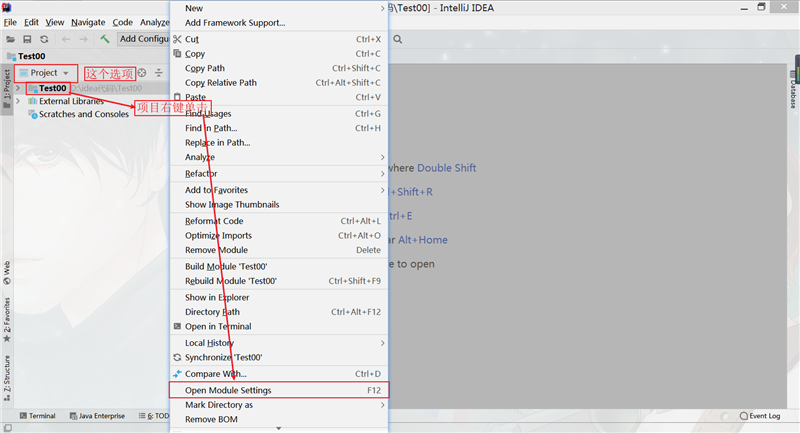
Task: Click Open in Terminal entry
Action: coord(279,326)
